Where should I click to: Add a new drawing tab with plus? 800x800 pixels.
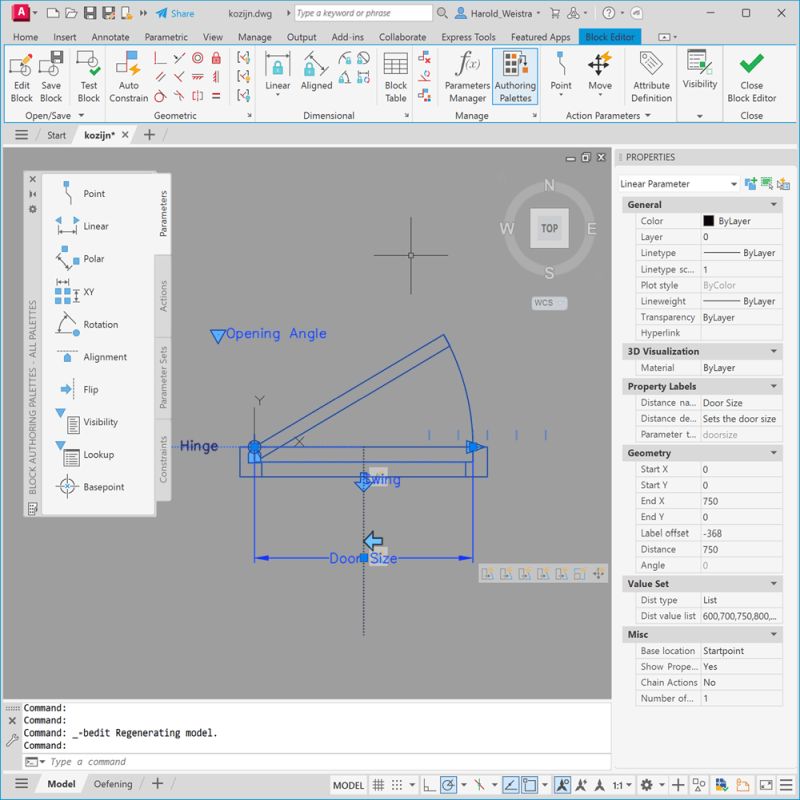tap(149, 135)
